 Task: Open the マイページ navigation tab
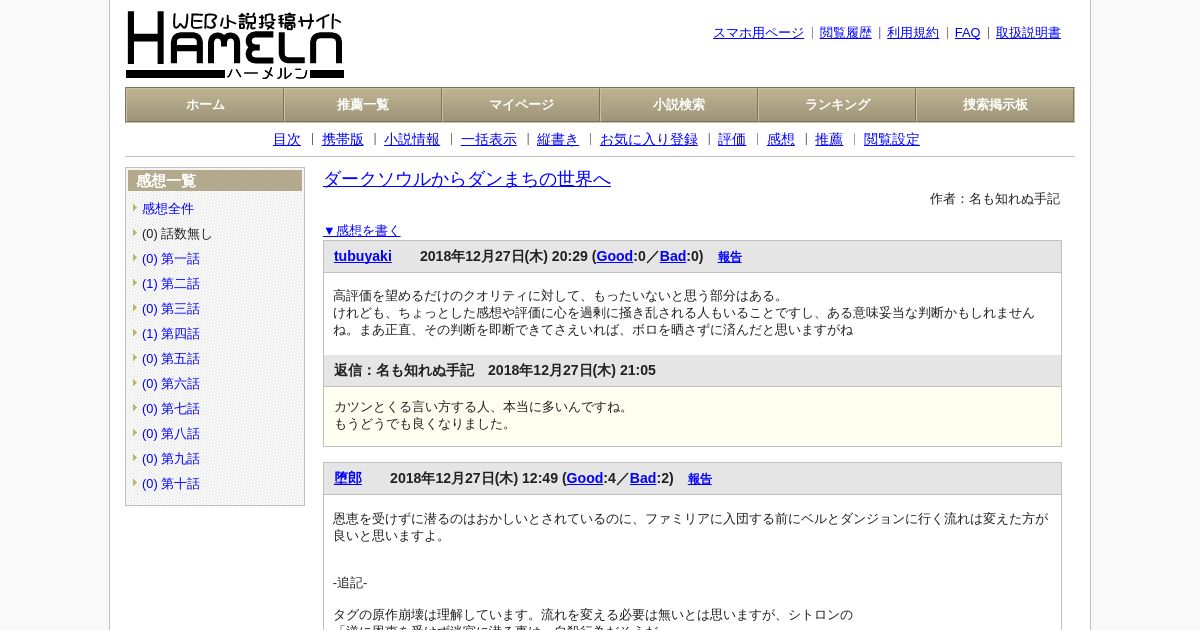tap(521, 105)
